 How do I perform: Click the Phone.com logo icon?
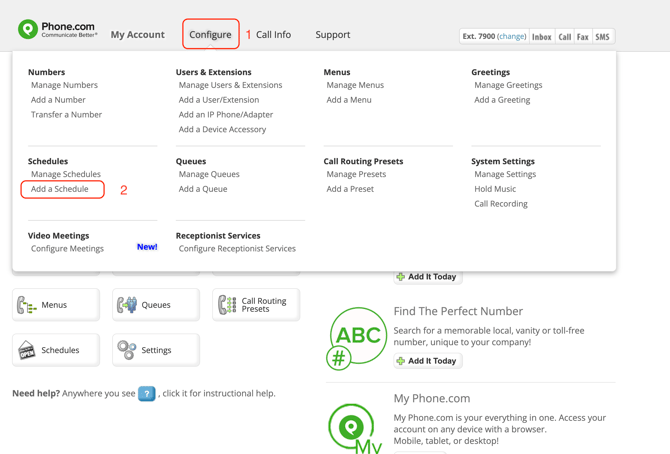click(x=28, y=30)
